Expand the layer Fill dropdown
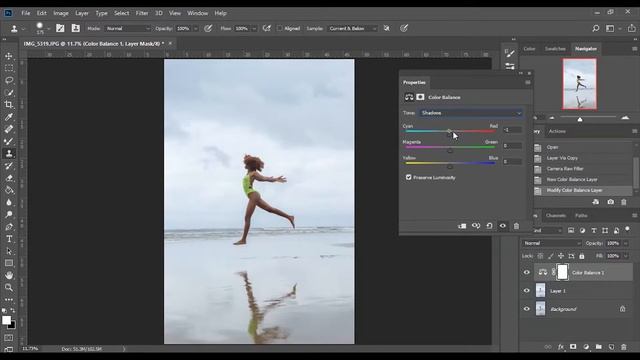The height and width of the screenshot is (360, 640). pos(625,256)
